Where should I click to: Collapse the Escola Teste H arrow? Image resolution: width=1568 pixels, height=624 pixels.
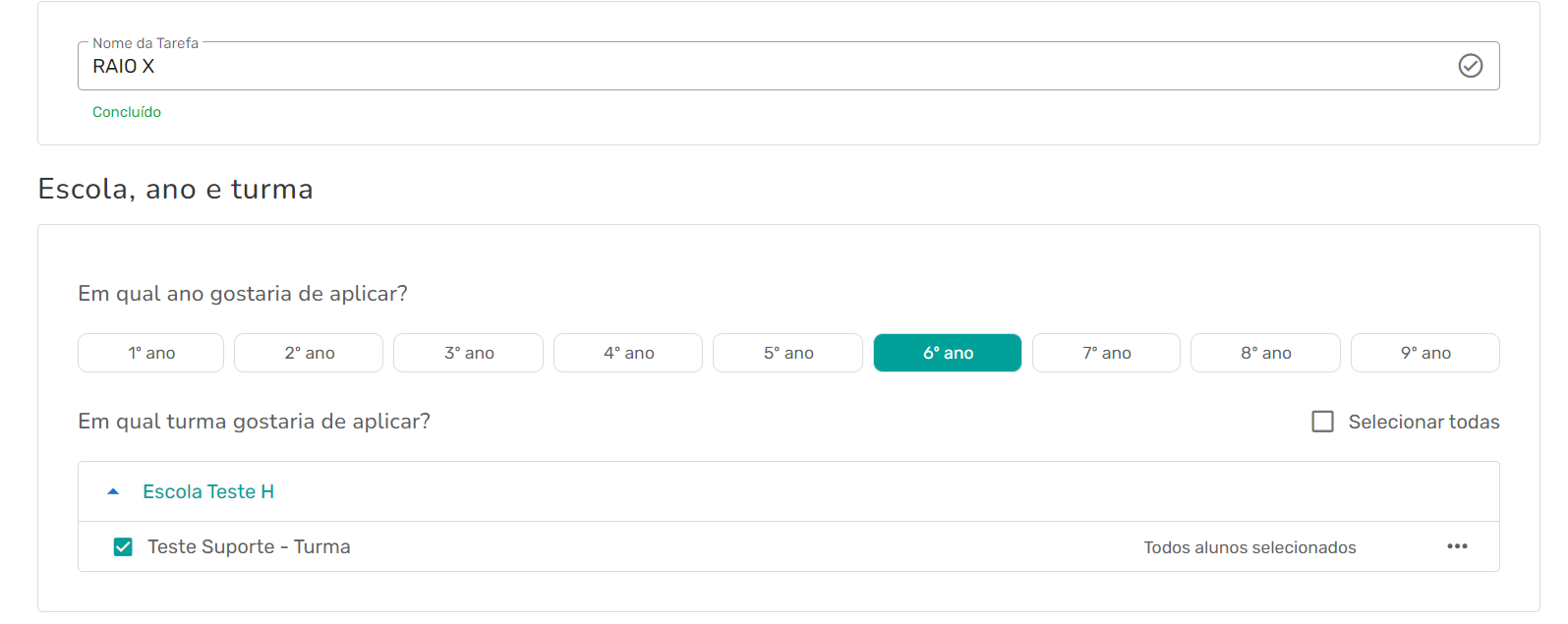point(113,491)
